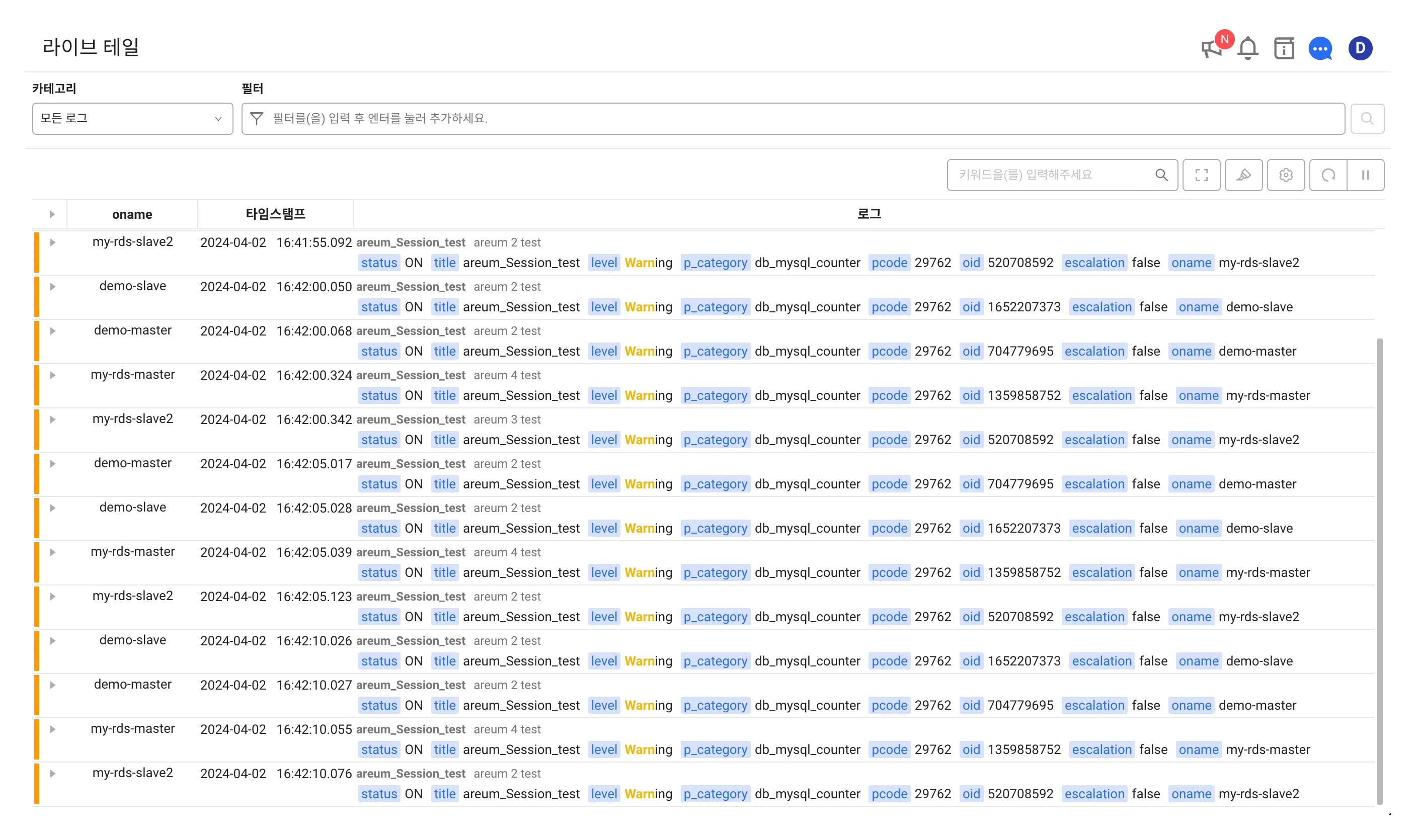Open live tail settings gear
Viewport: 1416px width, 840px height.
click(x=1285, y=175)
